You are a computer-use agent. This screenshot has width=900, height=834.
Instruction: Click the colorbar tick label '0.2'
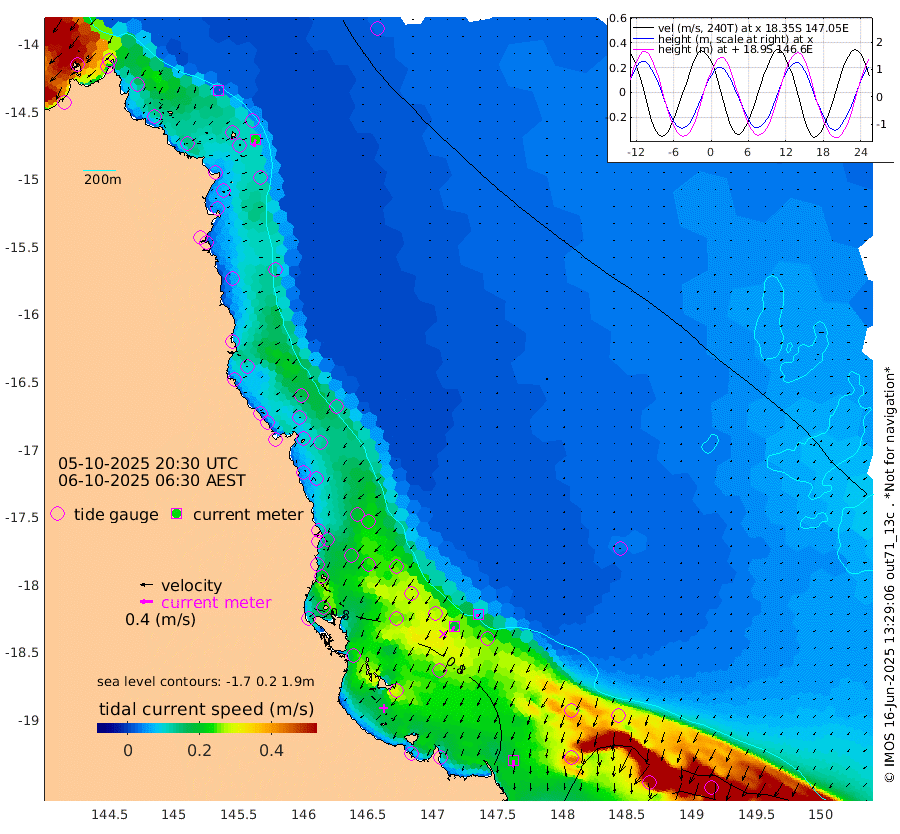point(199,750)
